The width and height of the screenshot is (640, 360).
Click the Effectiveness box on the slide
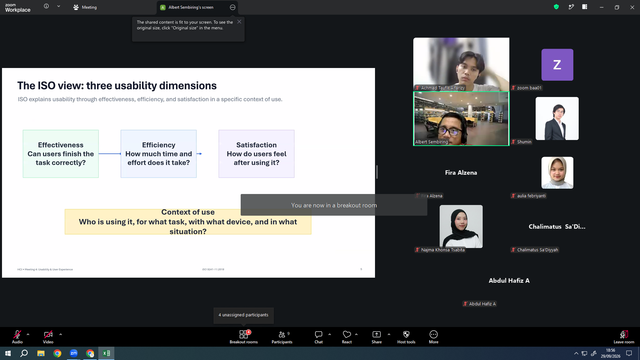(x=60, y=154)
